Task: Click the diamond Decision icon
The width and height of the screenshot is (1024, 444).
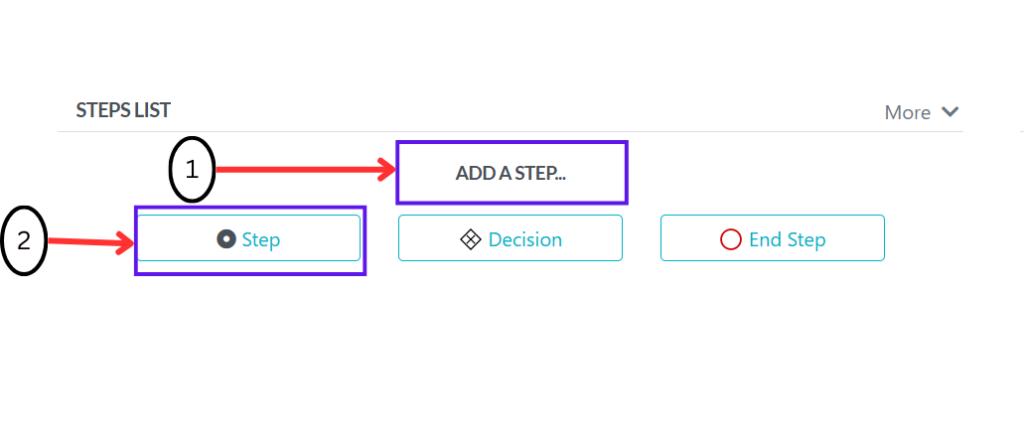Action: 470,240
